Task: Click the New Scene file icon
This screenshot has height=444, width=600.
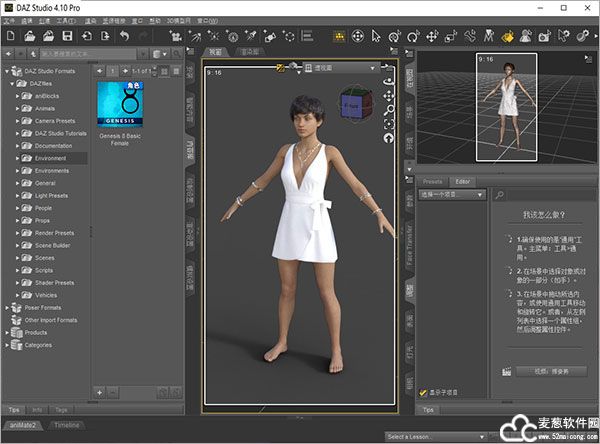Action: pos(9,36)
